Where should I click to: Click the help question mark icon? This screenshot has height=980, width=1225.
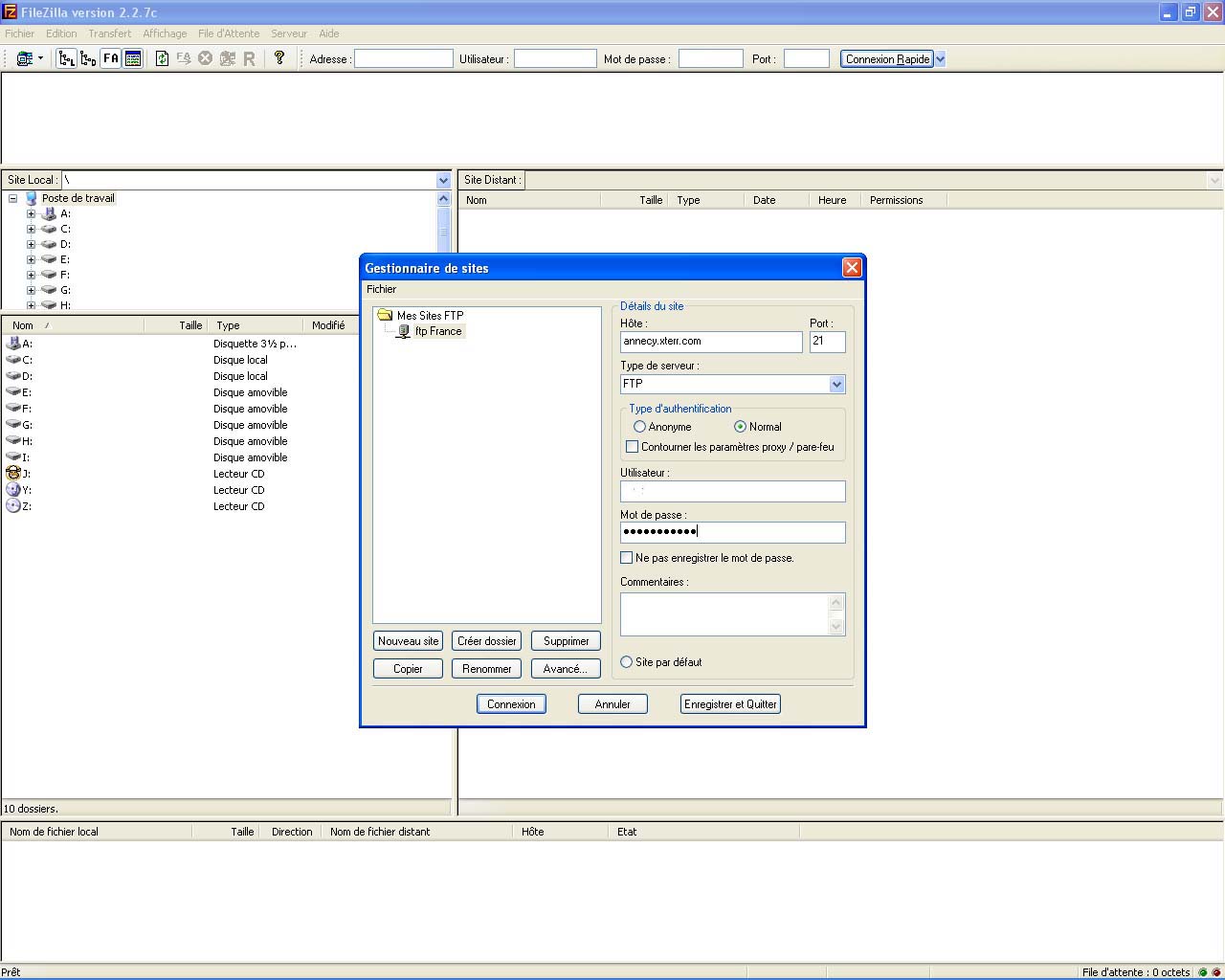(x=279, y=58)
